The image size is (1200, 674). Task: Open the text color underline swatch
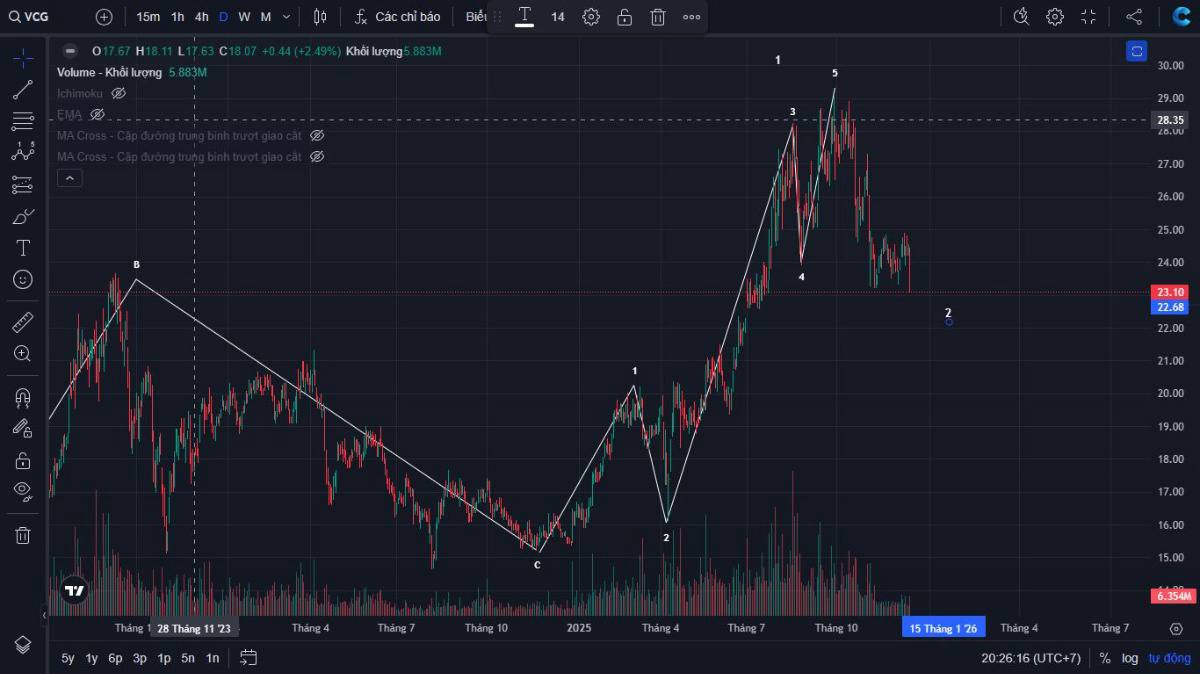pyautogui.click(x=524, y=17)
